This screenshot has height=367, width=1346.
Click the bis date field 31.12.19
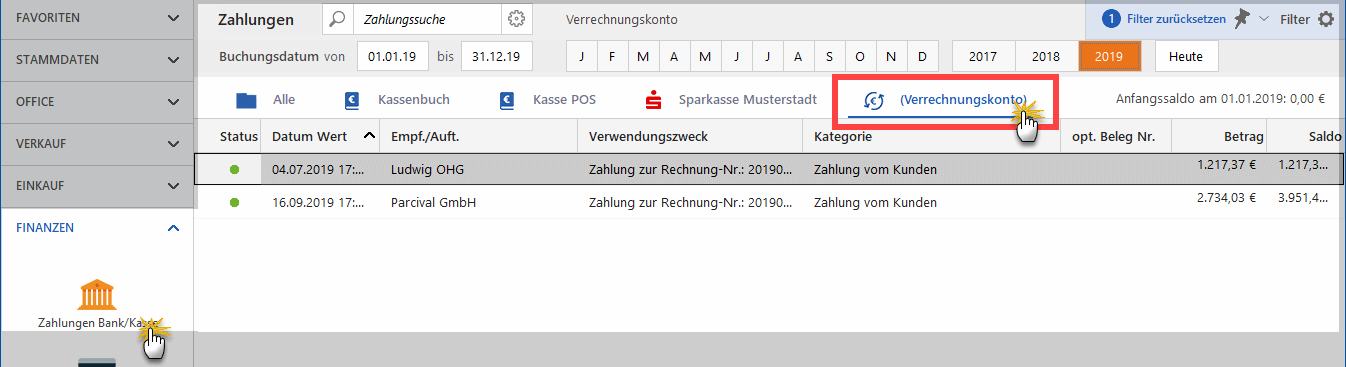tap(496, 56)
